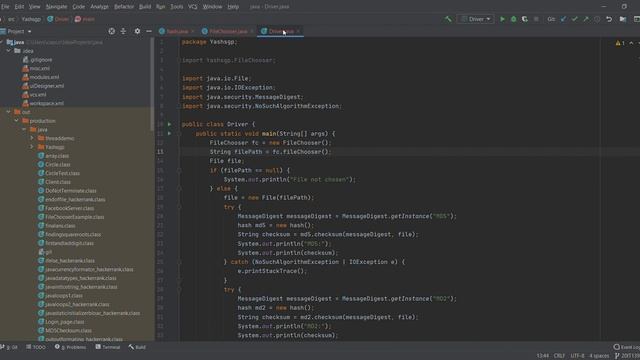Open the Terminal tool window

(108, 347)
